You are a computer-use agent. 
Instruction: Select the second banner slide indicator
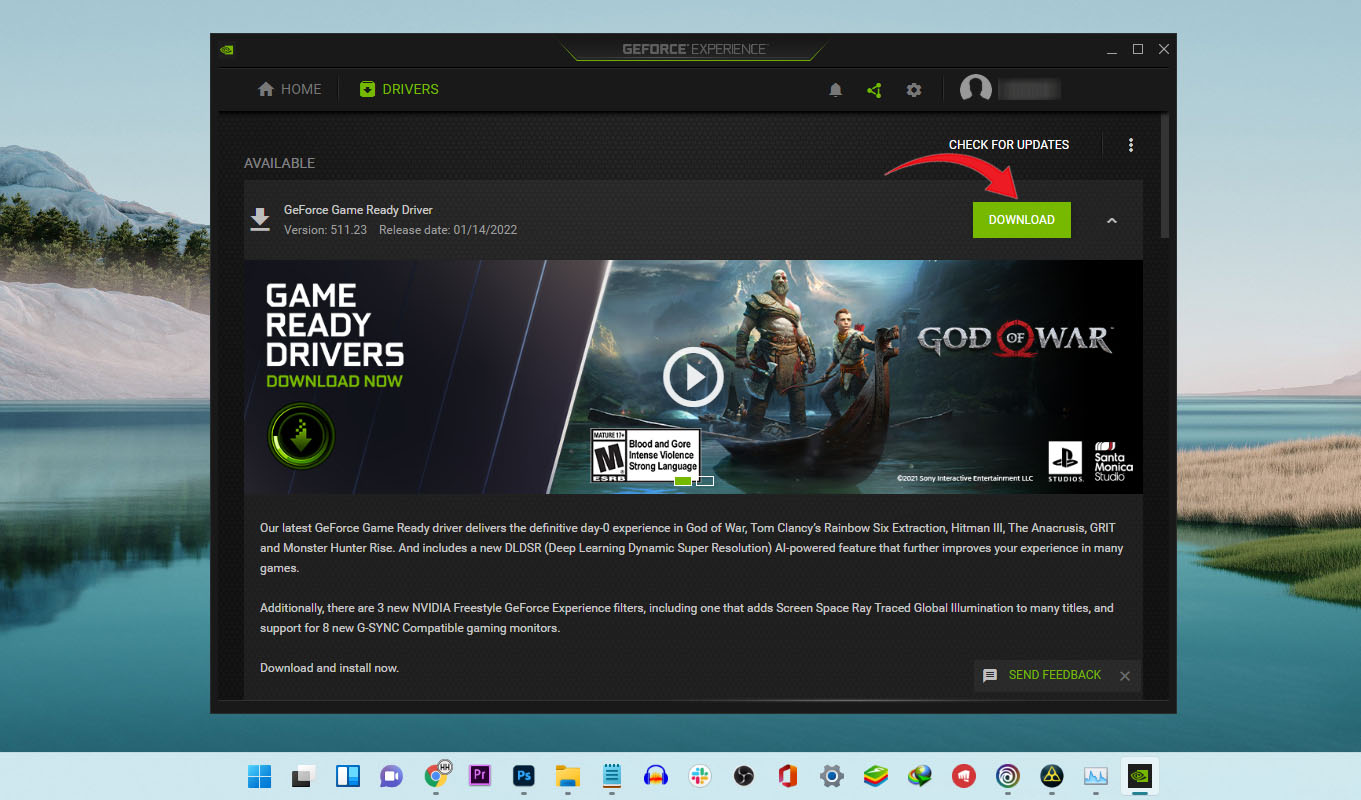(704, 481)
